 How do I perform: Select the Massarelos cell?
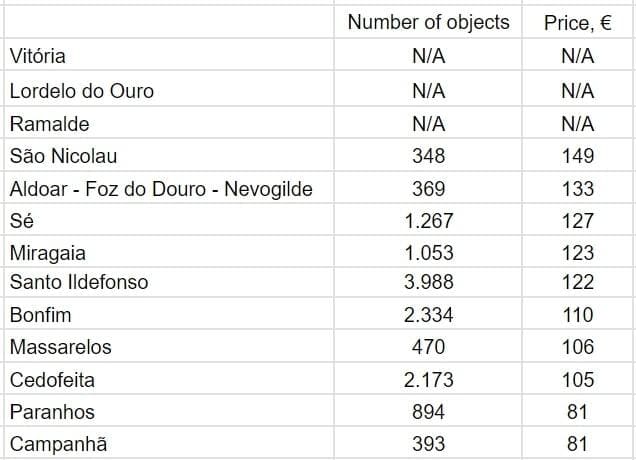tap(60, 347)
